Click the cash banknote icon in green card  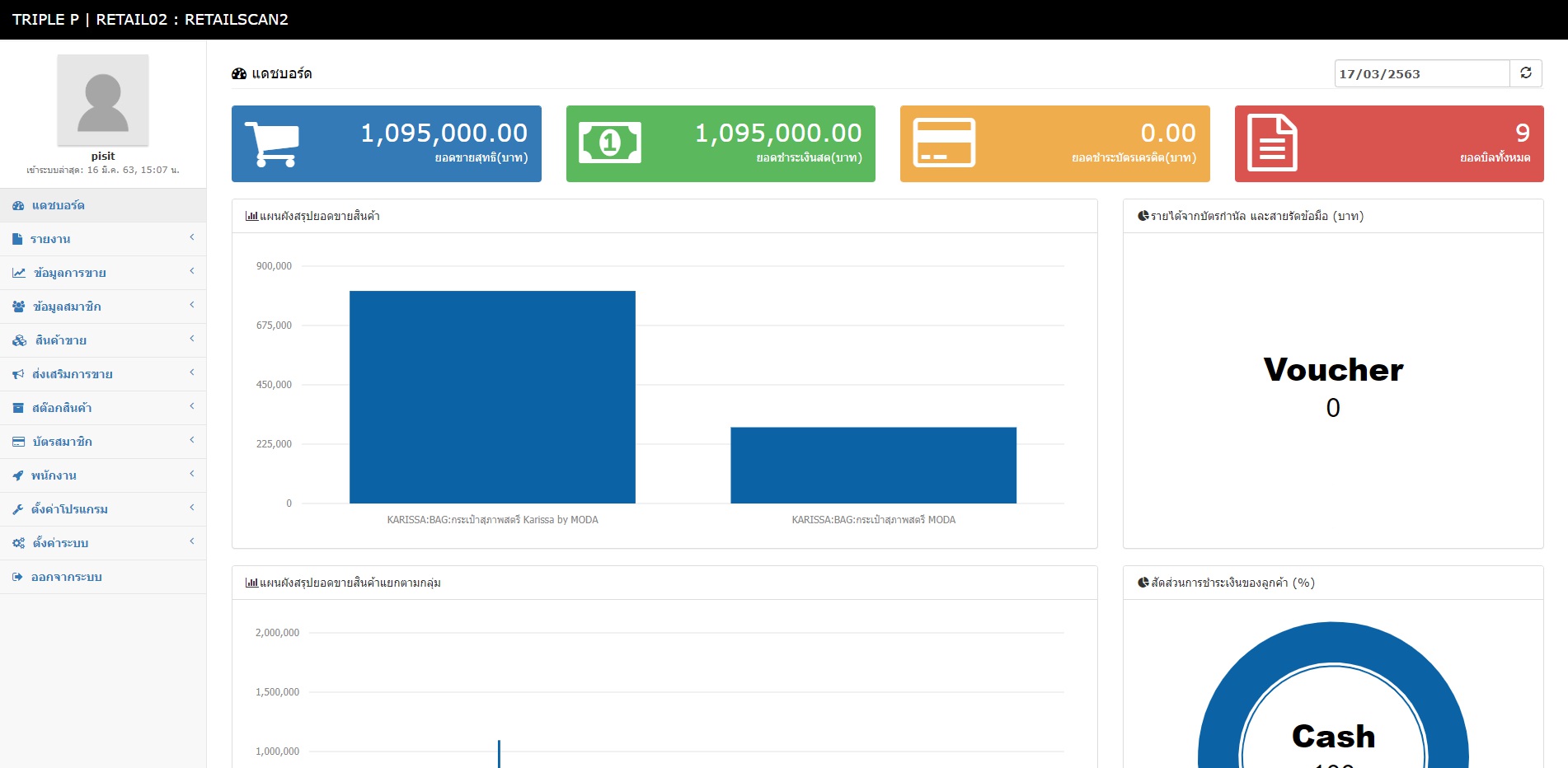[x=609, y=143]
